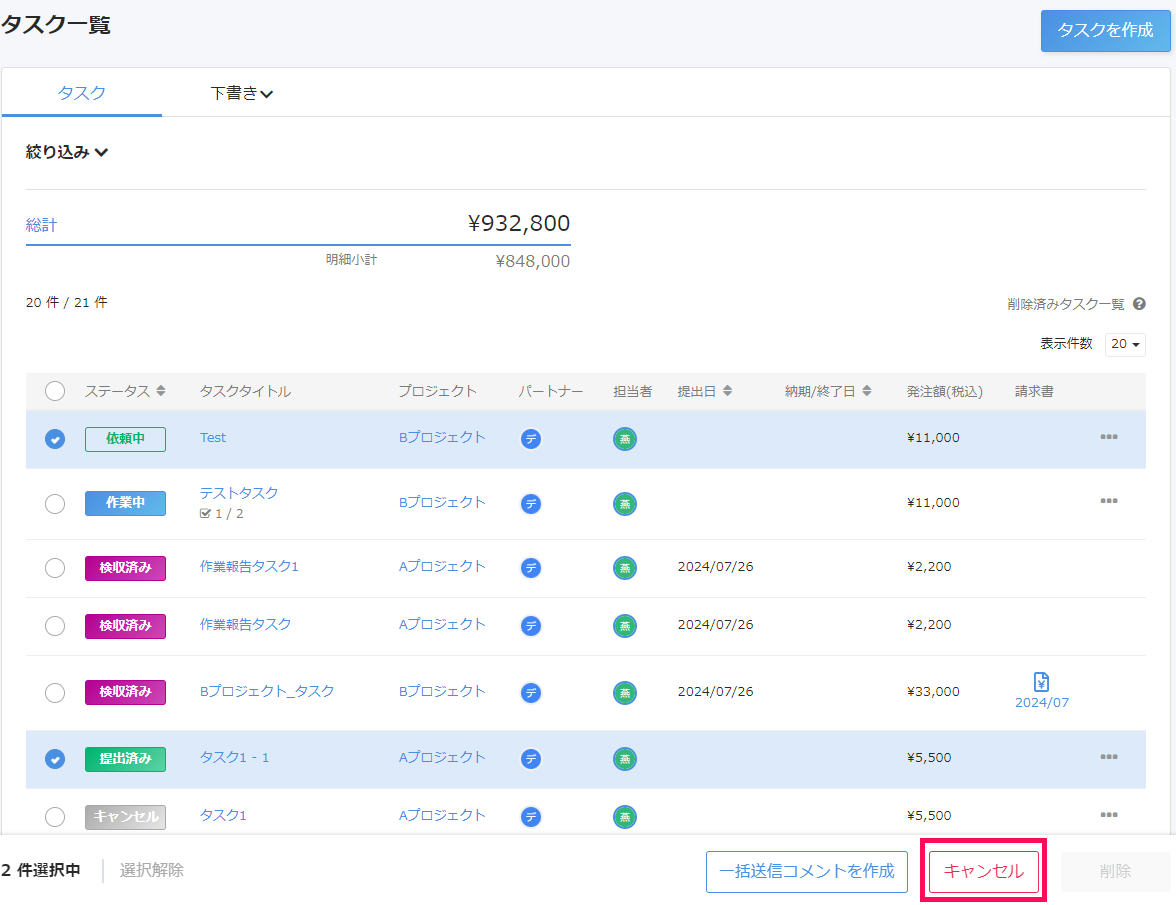
Task: Open more options for the Test task row
Action: [x=1108, y=436]
